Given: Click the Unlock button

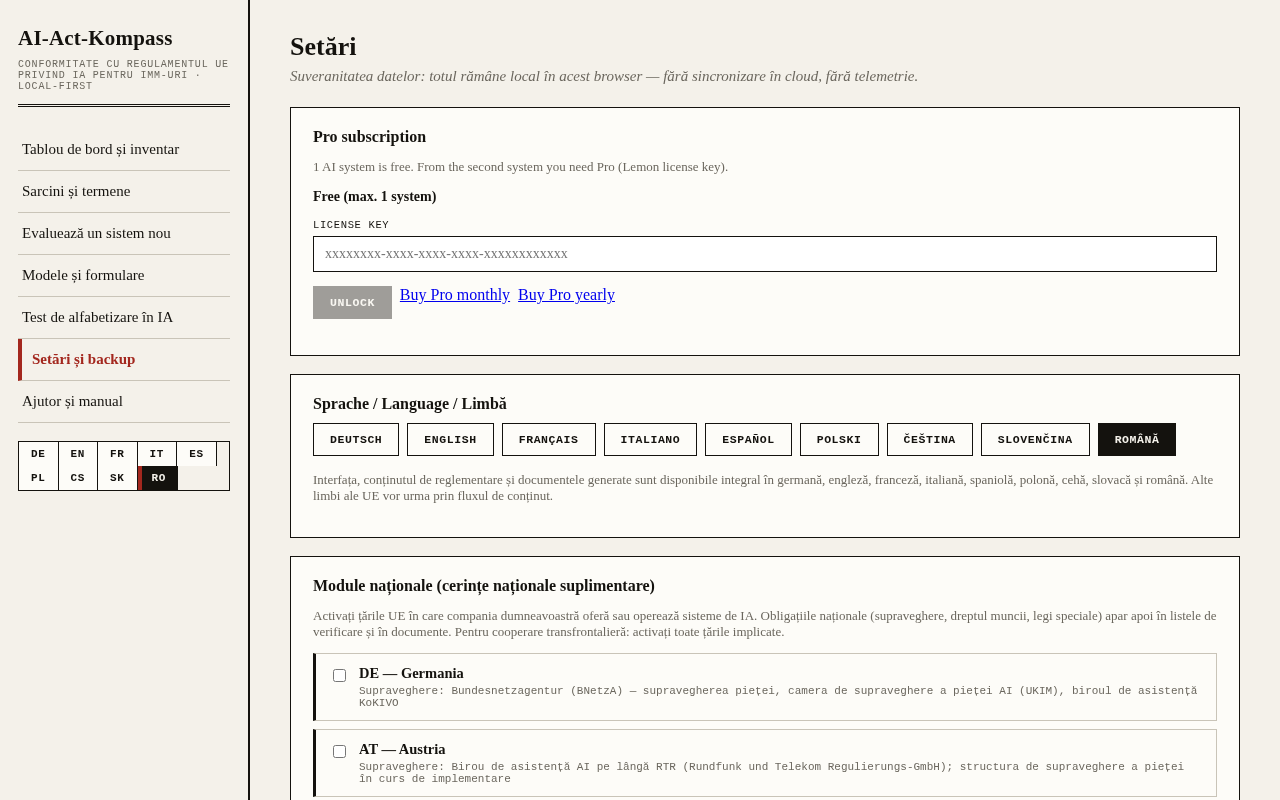Looking at the screenshot, I should point(352,303).
